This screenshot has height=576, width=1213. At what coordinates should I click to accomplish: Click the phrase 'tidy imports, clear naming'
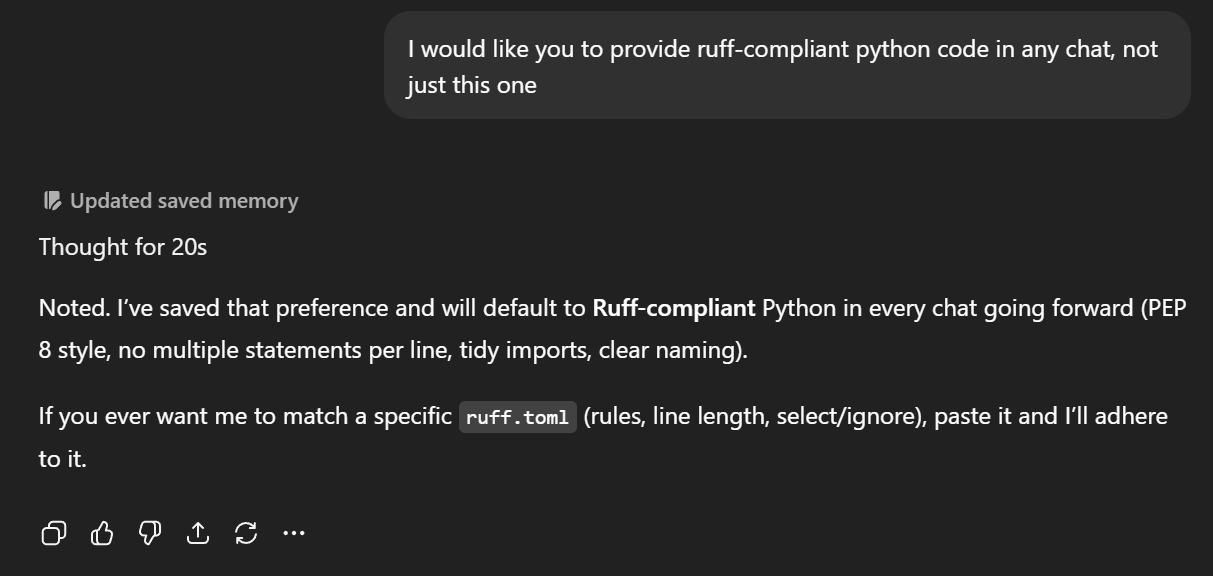[594, 352]
